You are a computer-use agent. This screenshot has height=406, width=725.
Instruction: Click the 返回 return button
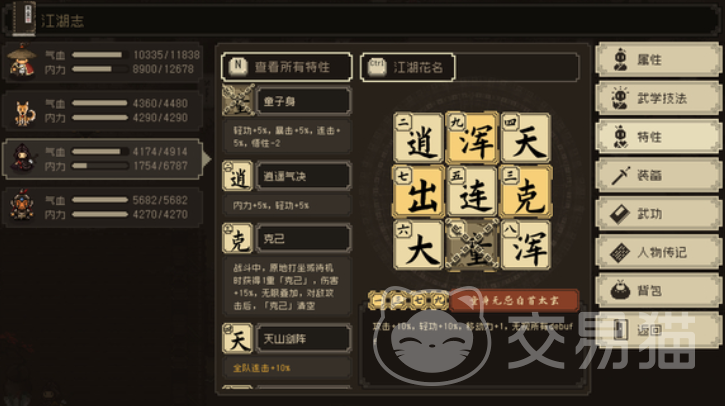(x=658, y=330)
